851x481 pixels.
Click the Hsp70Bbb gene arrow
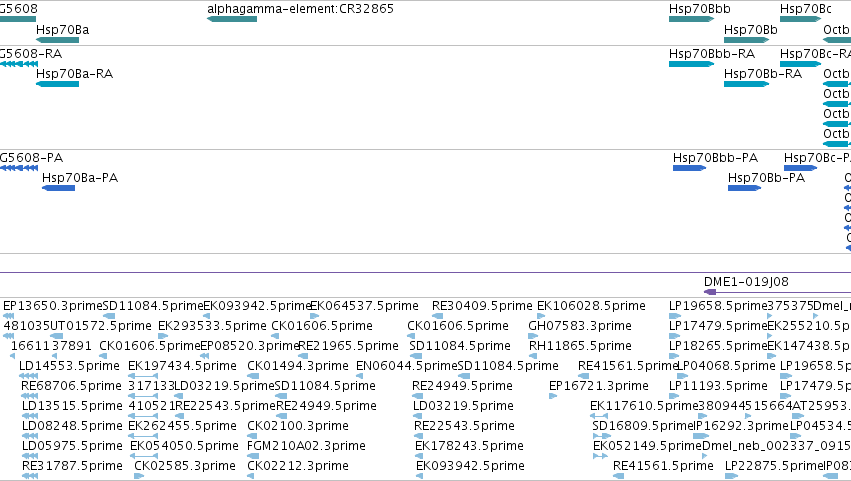click(691, 19)
